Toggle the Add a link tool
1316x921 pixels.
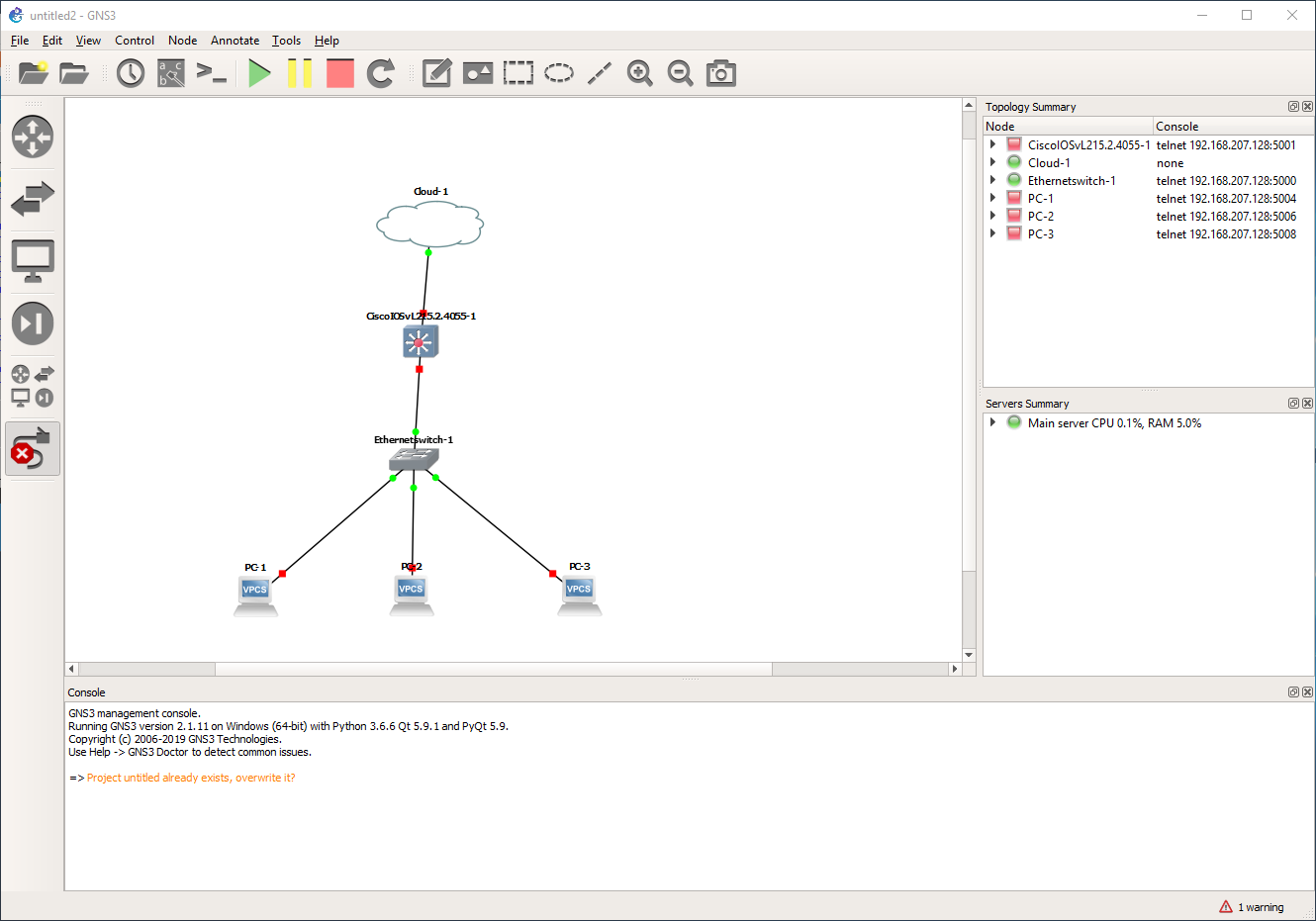(x=33, y=448)
